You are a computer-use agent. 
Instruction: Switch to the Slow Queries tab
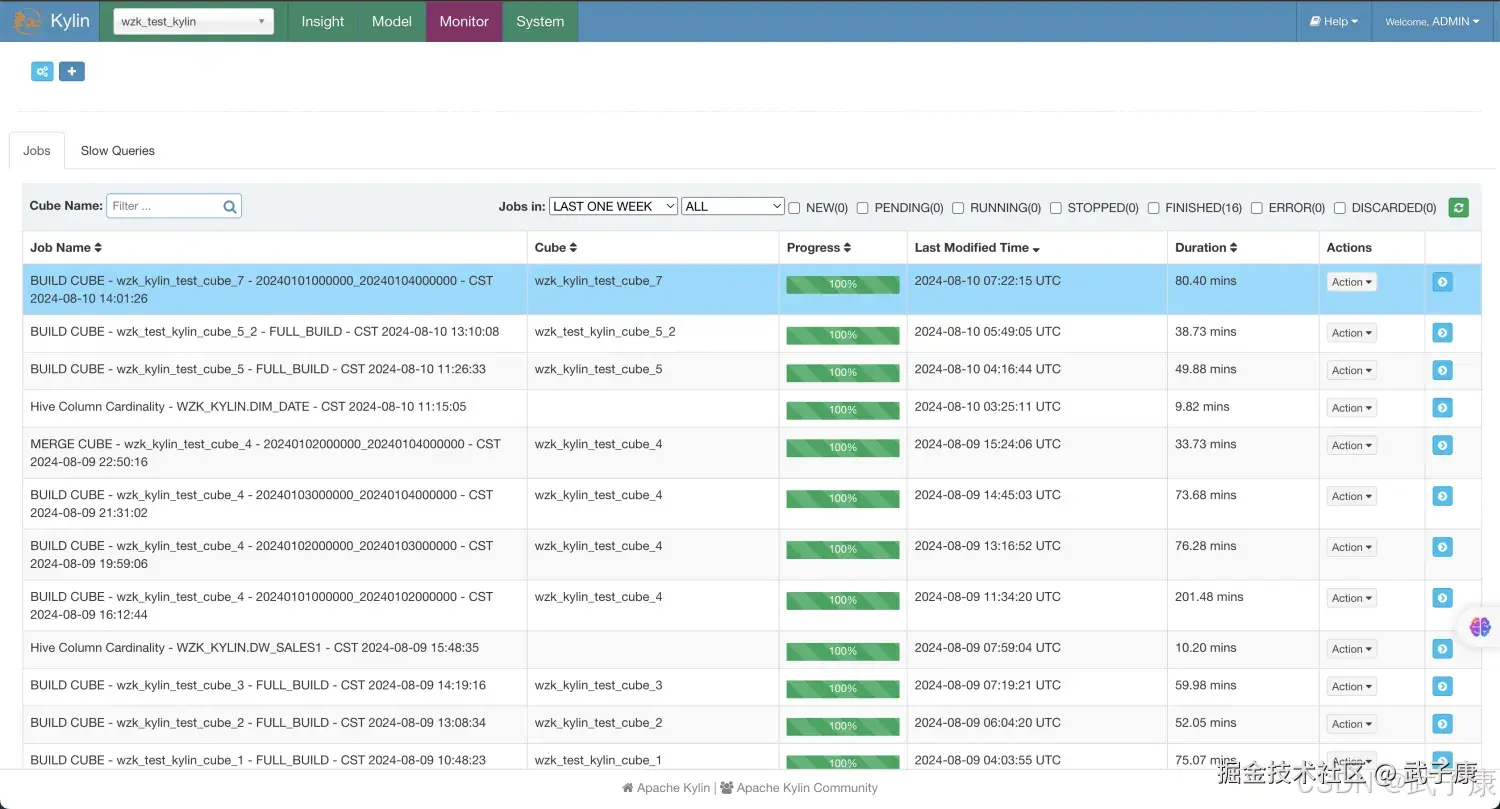point(118,151)
